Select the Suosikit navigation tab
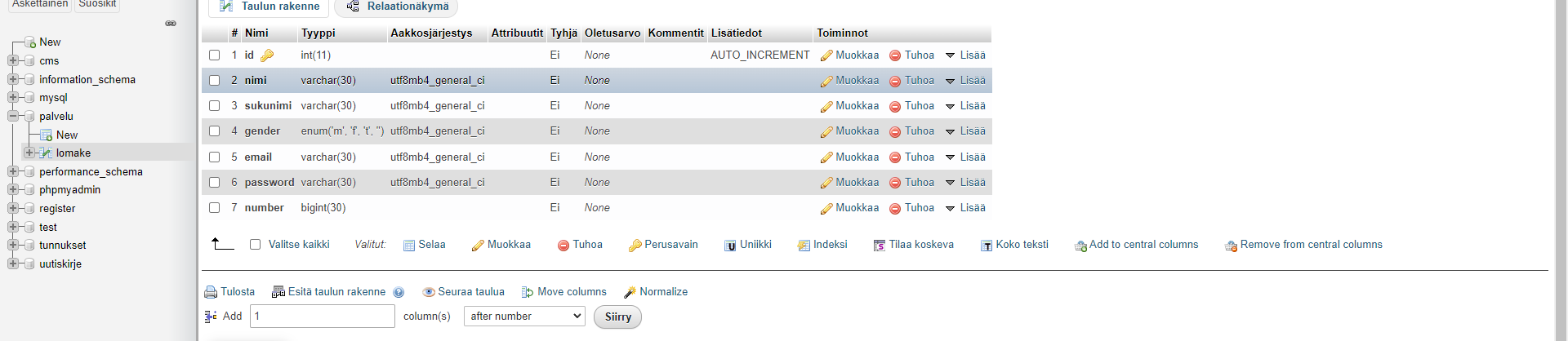 click(x=97, y=4)
